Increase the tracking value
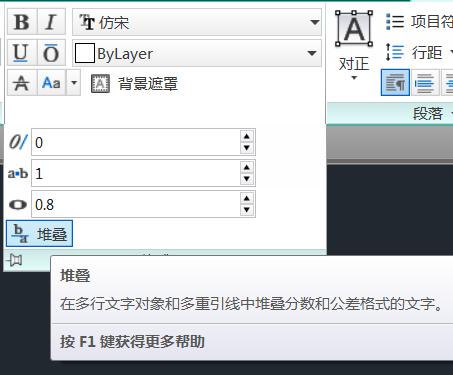 pos(247,167)
